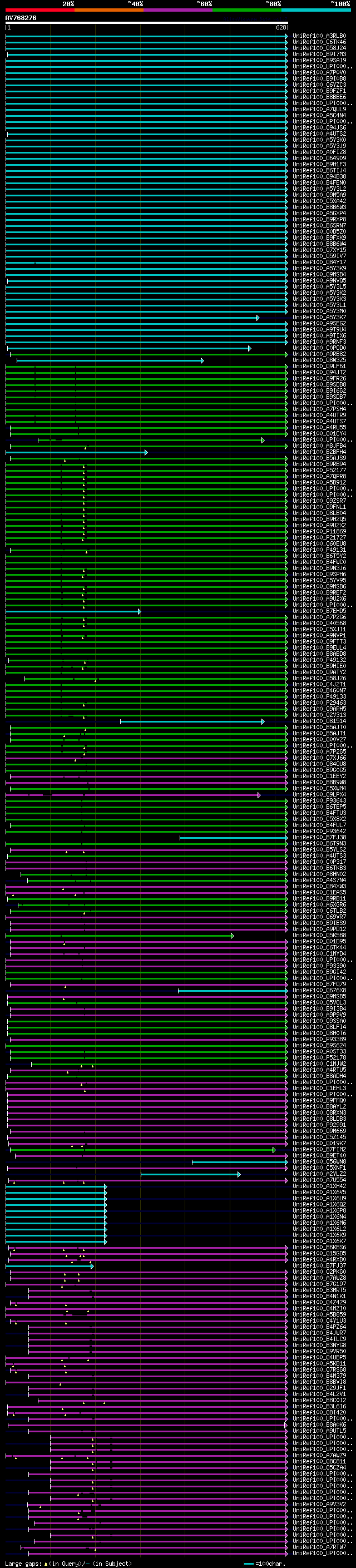Screen dimensions: 356x1568
Task: Click the white query sequence bar
Action: pos(147,23)
